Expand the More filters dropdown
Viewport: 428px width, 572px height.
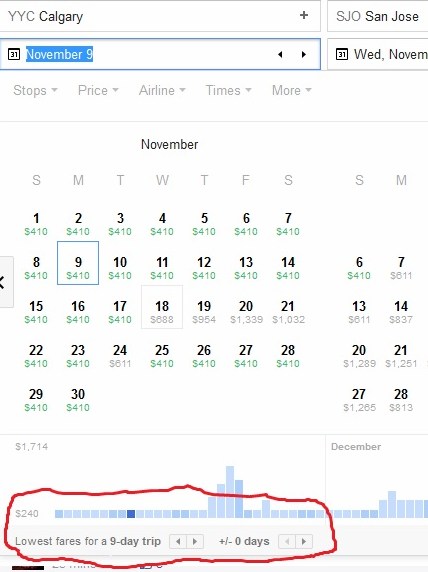tap(292, 90)
